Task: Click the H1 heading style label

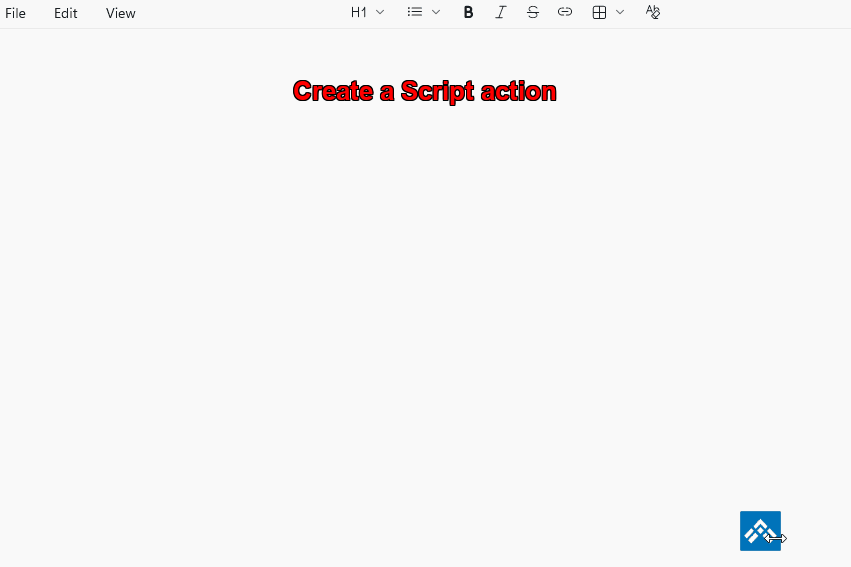Action: [x=358, y=12]
